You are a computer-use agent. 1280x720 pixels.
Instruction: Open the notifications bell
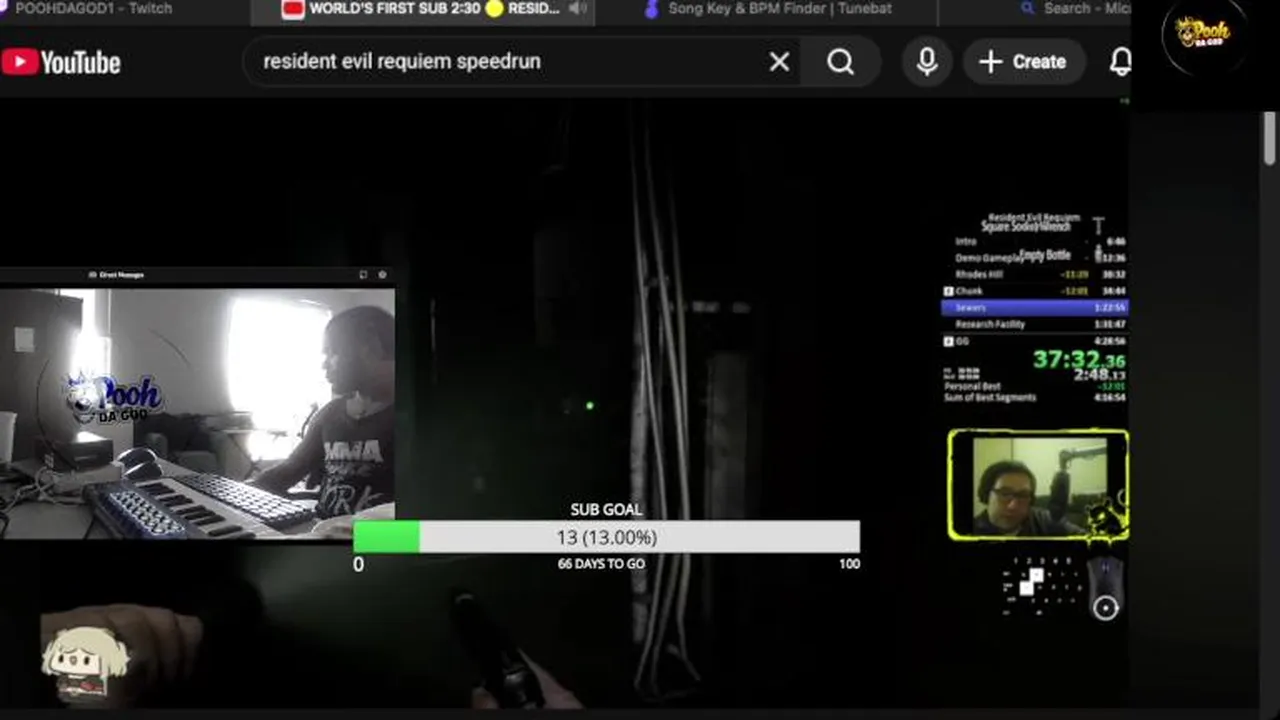point(1120,62)
